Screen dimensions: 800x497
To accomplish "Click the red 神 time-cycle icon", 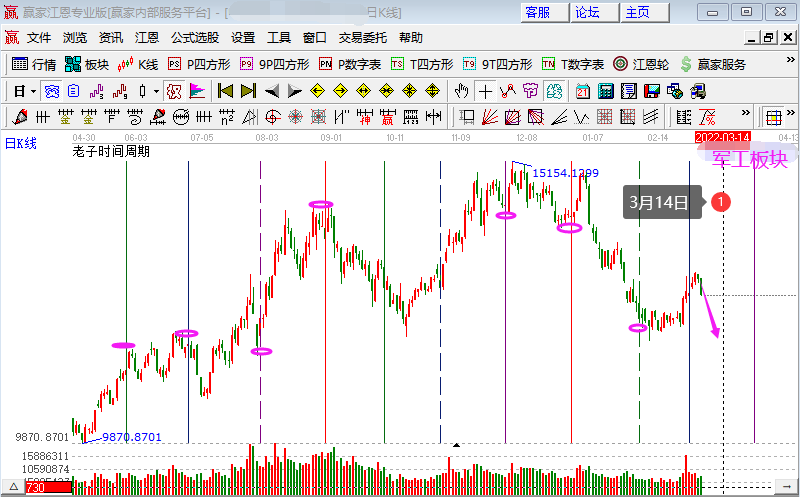I will pyautogui.click(x=364, y=117).
